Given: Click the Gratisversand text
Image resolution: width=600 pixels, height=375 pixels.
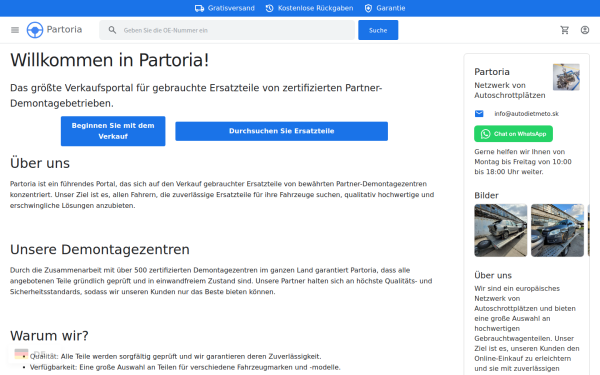Looking at the screenshot, I should point(231,8).
